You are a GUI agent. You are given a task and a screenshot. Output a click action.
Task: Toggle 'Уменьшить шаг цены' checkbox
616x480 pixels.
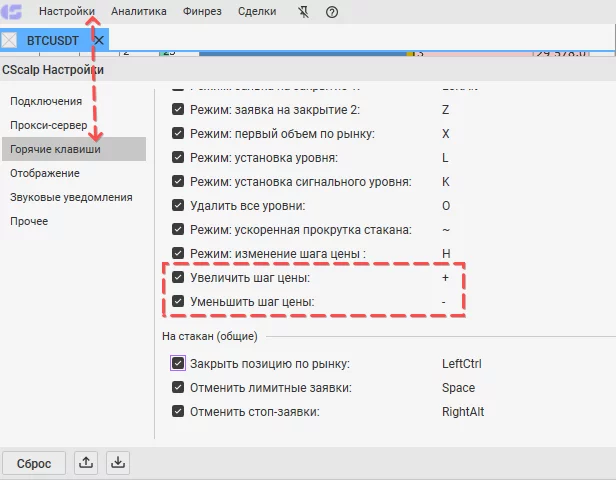click(x=178, y=301)
